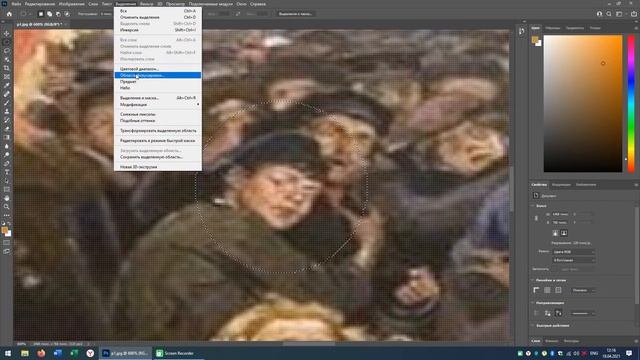Set canvas to portrait orientation
Image resolution: width=640 pixels, height=360 pixels.
(x=555, y=233)
